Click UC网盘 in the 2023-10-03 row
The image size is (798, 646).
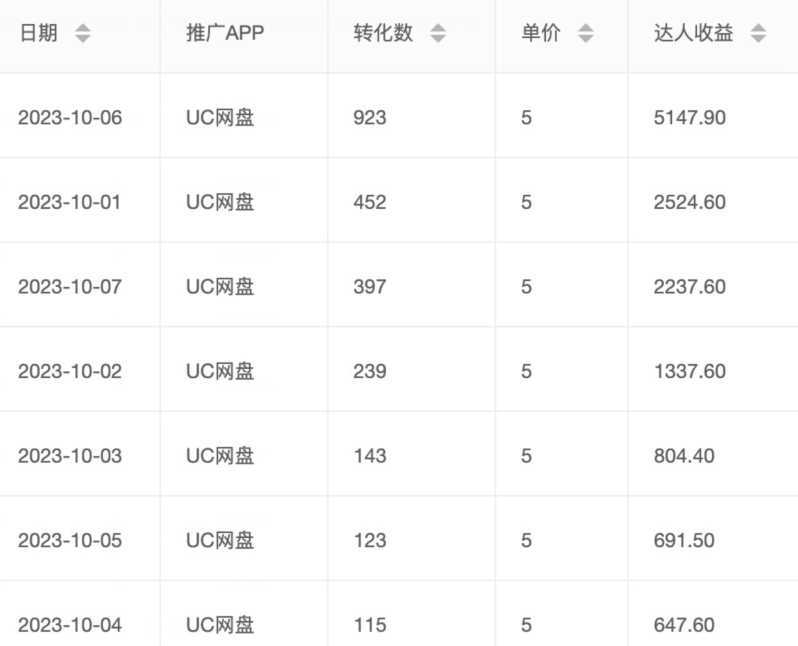click(220, 456)
